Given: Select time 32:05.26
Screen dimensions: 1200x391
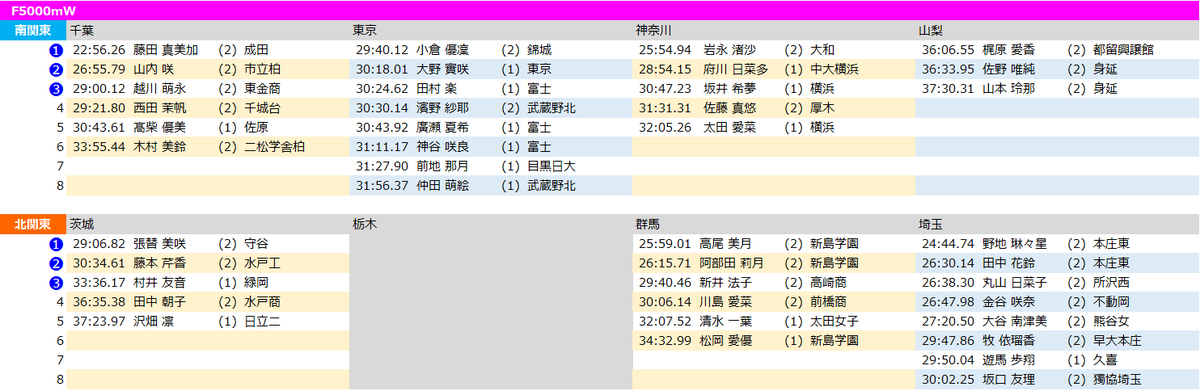Looking at the screenshot, I should tap(666, 127).
